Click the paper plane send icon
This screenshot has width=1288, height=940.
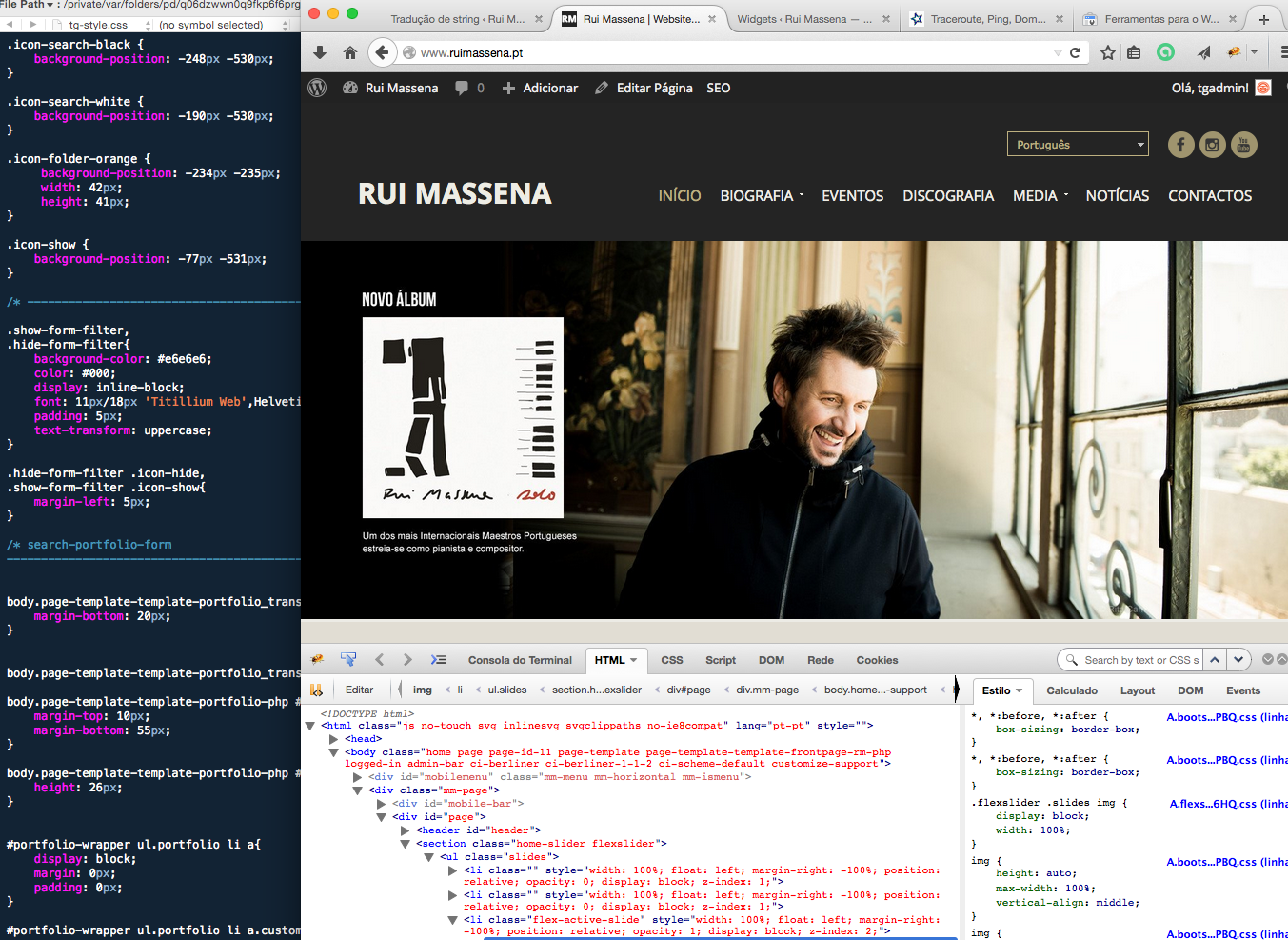click(1204, 52)
